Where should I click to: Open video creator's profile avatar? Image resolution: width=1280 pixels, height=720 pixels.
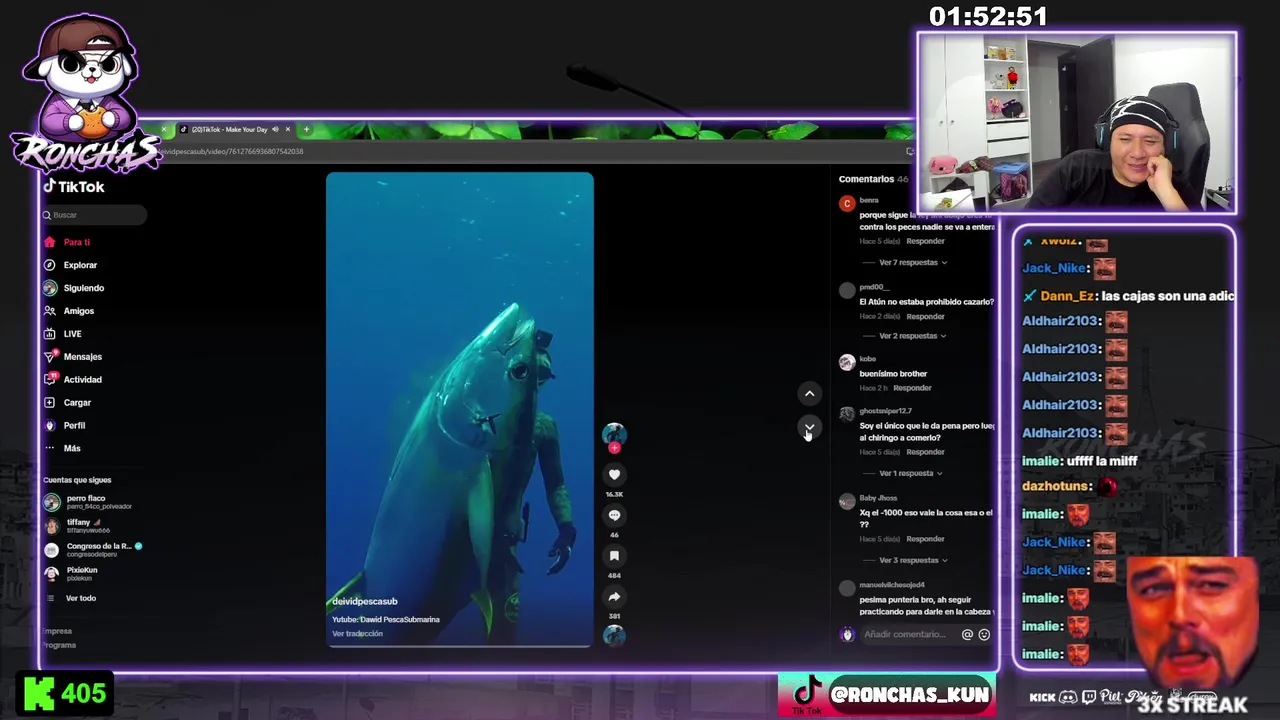tap(614, 433)
